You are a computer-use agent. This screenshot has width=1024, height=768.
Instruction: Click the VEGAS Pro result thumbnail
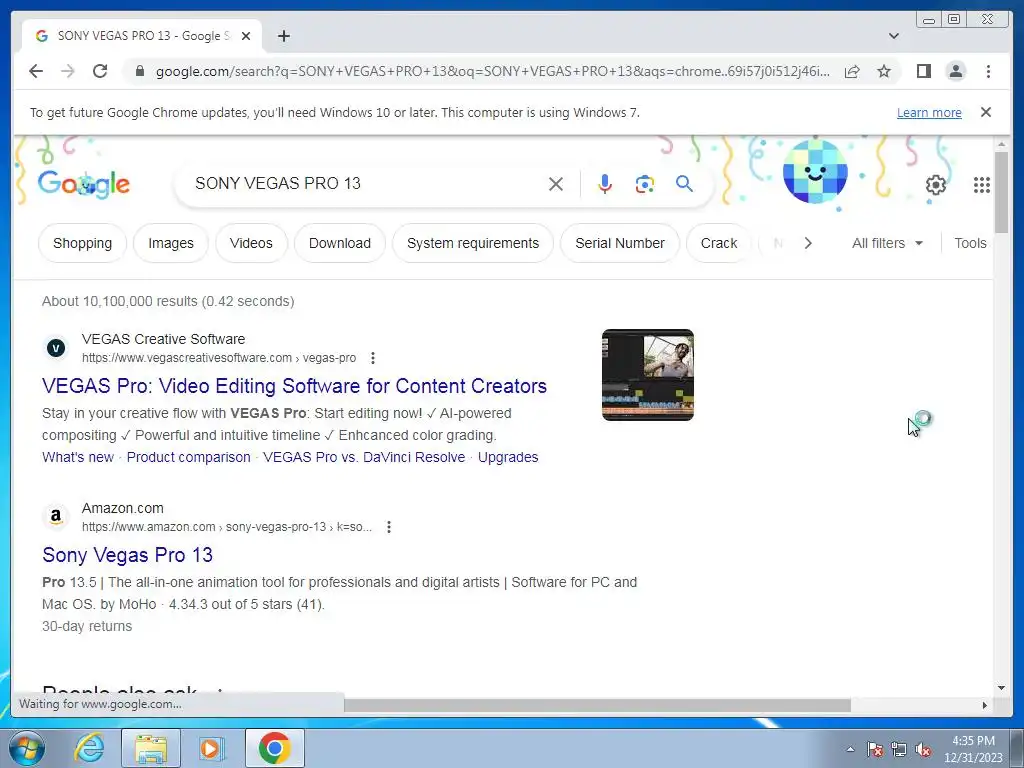(647, 375)
